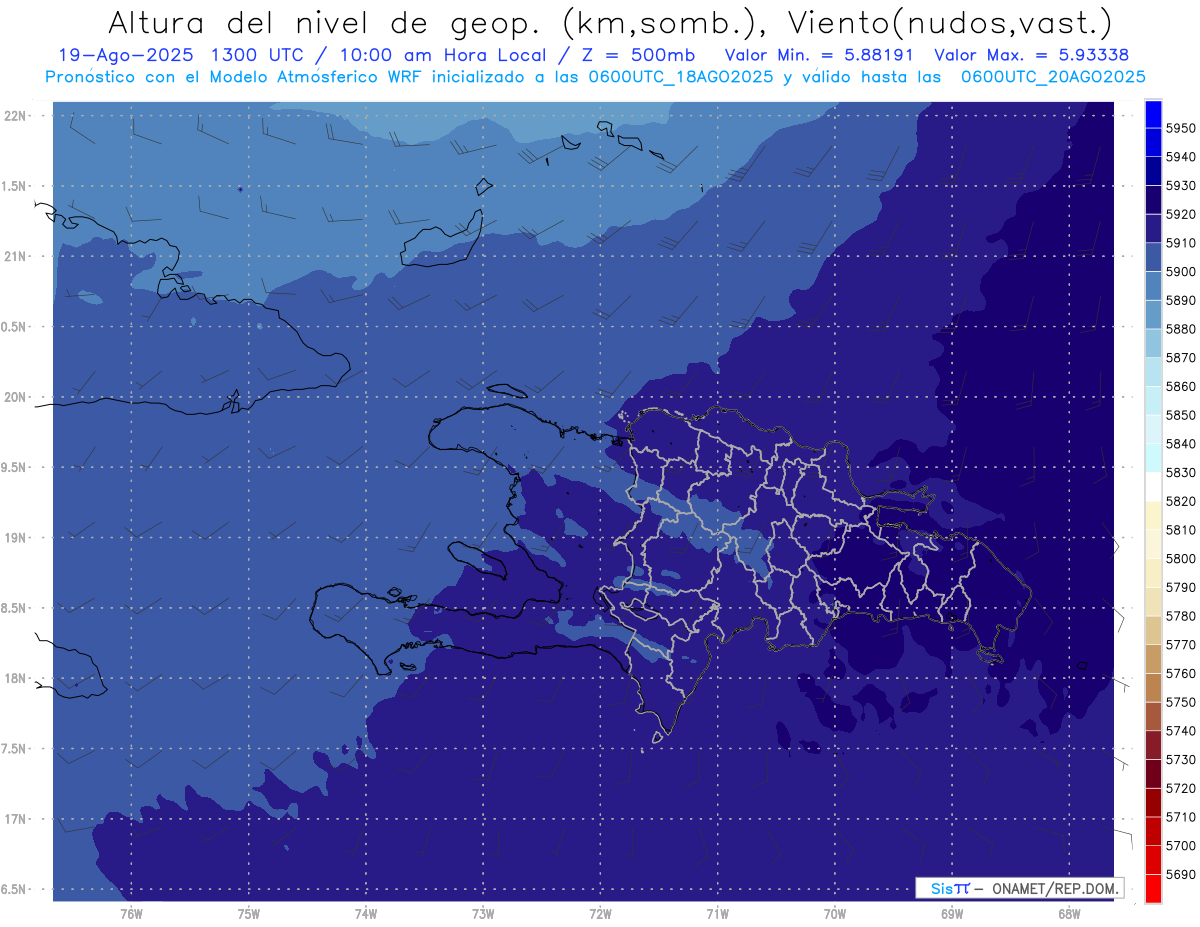Click the latitude label "17N"
The width and height of the screenshot is (1200, 927).
pos(14,820)
